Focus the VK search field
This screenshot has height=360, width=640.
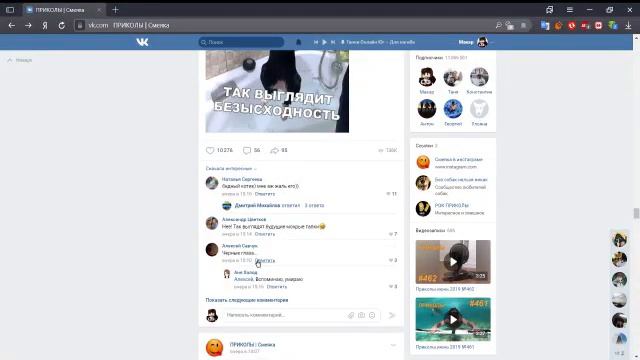coord(241,42)
